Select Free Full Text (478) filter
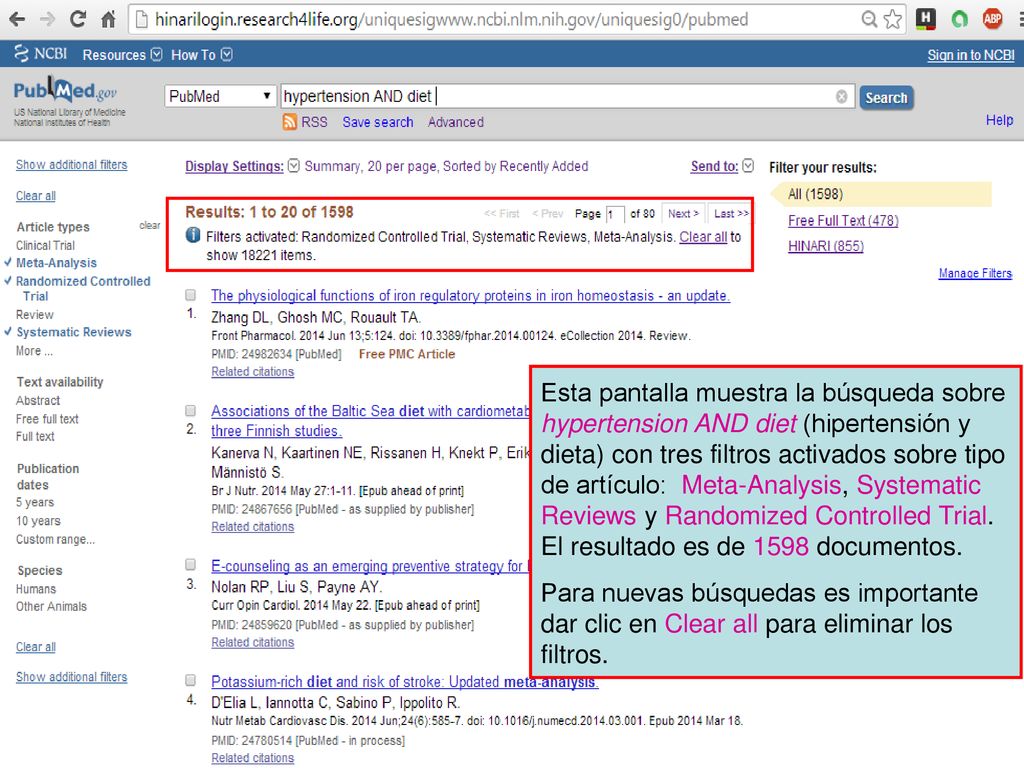Screen dimensions: 1024x768 (843, 221)
